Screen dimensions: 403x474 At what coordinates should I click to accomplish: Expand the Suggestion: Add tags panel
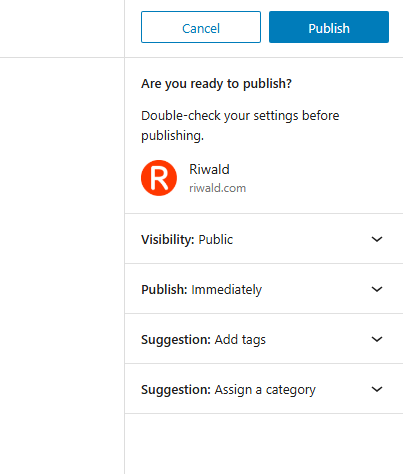264,339
